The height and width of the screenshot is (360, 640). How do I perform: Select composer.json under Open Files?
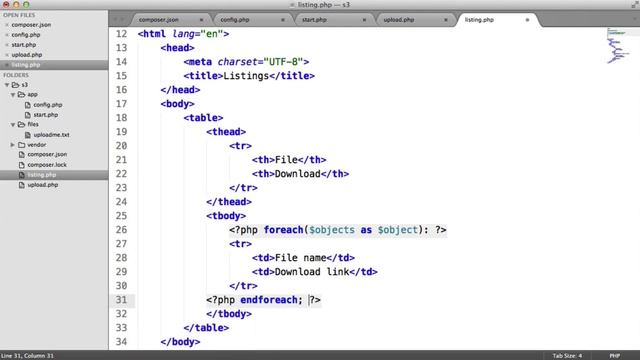coord(31,25)
